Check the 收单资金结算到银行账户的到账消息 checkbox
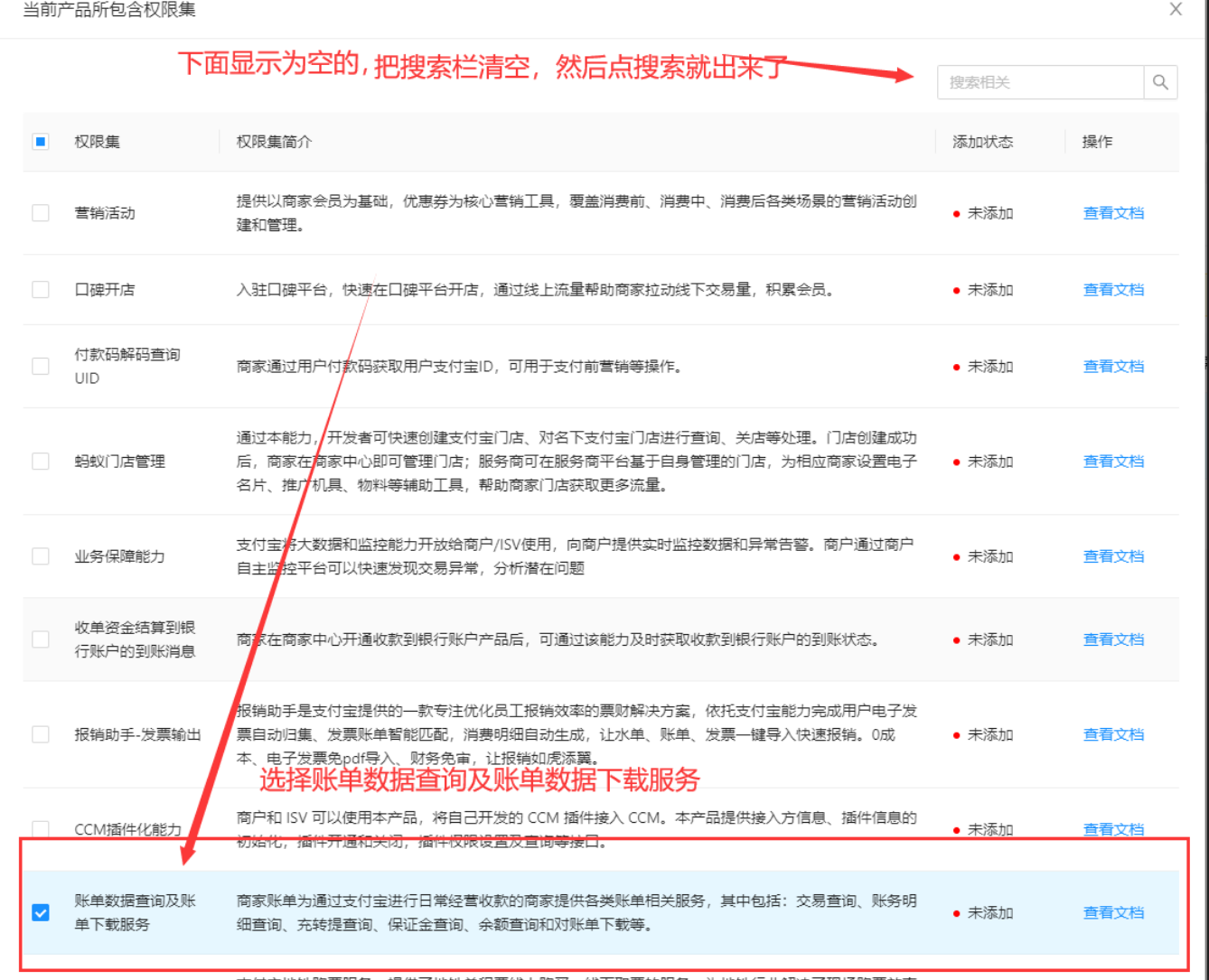Image resolution: width=1209 pixels, height=980 pixels. pos(40,639)
